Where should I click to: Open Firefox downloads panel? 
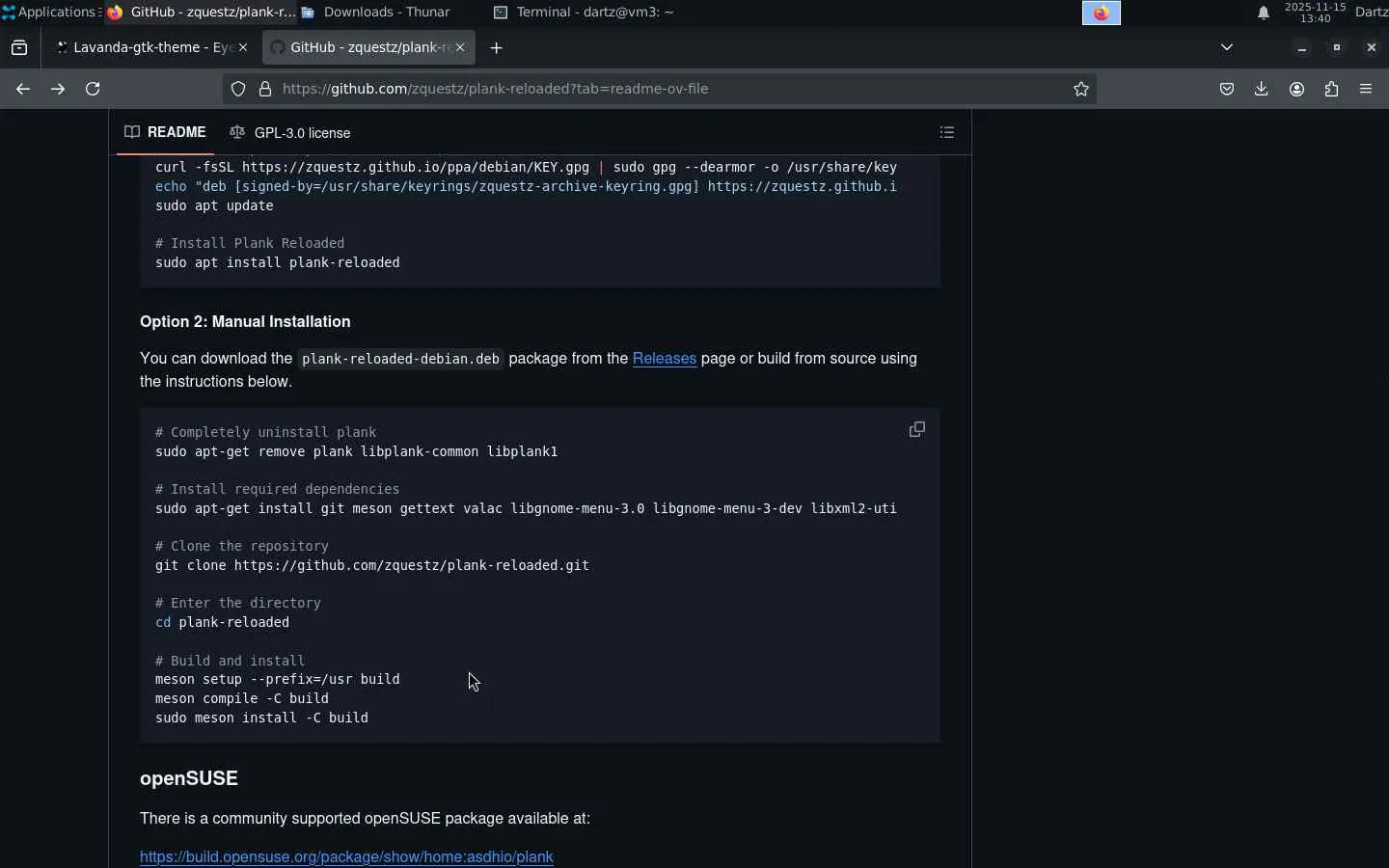(x=1261, y=89)
